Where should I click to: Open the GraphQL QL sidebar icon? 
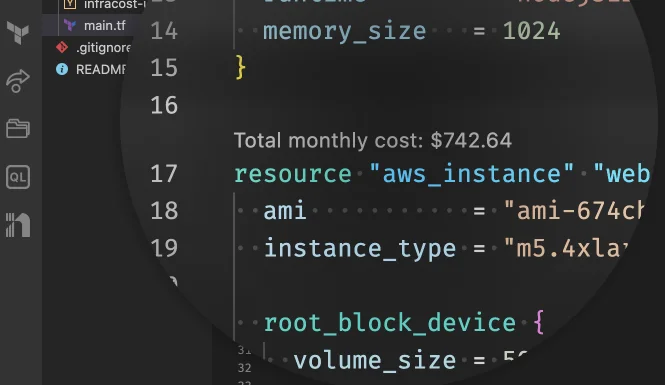(18, 177)
